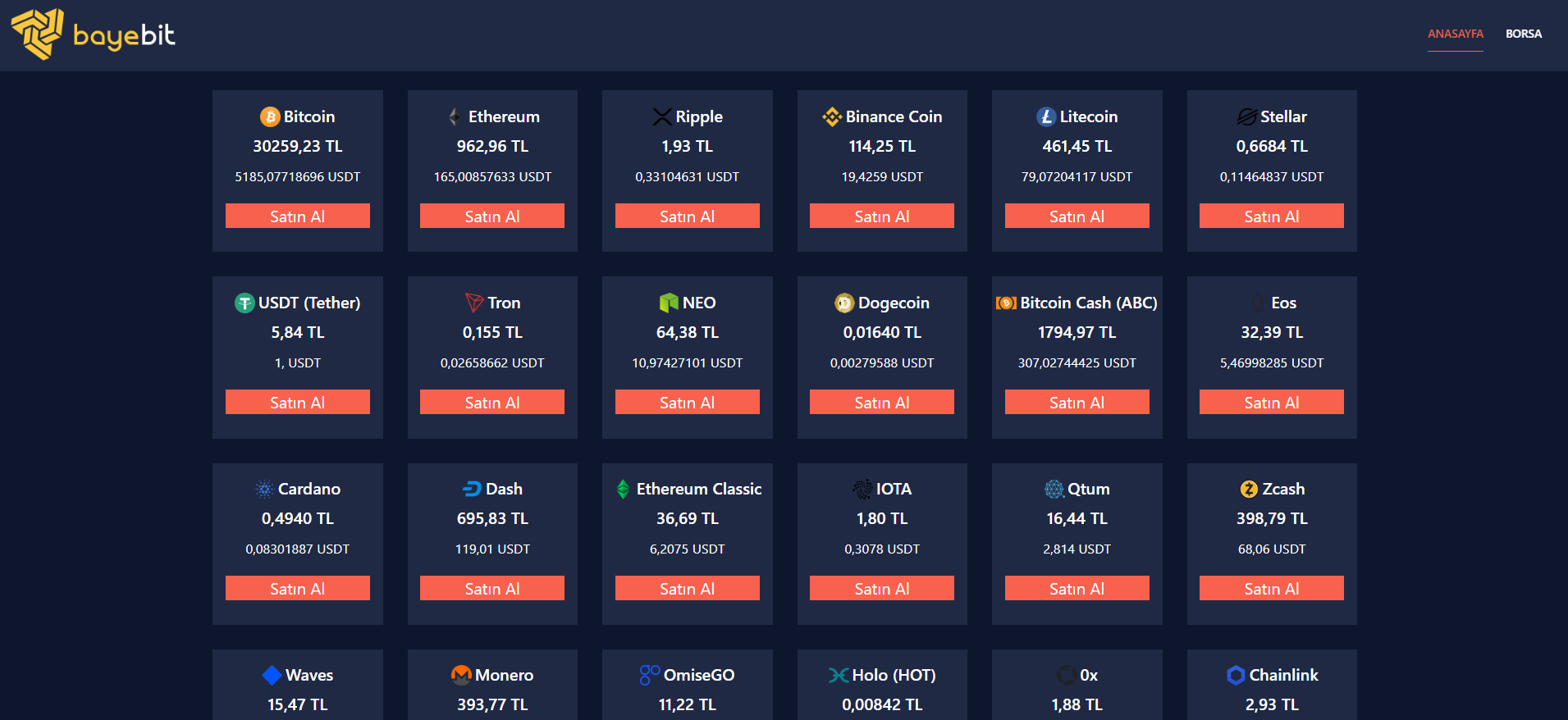
Task: Click the Holo (HOT) title
Action: [894, 675]
